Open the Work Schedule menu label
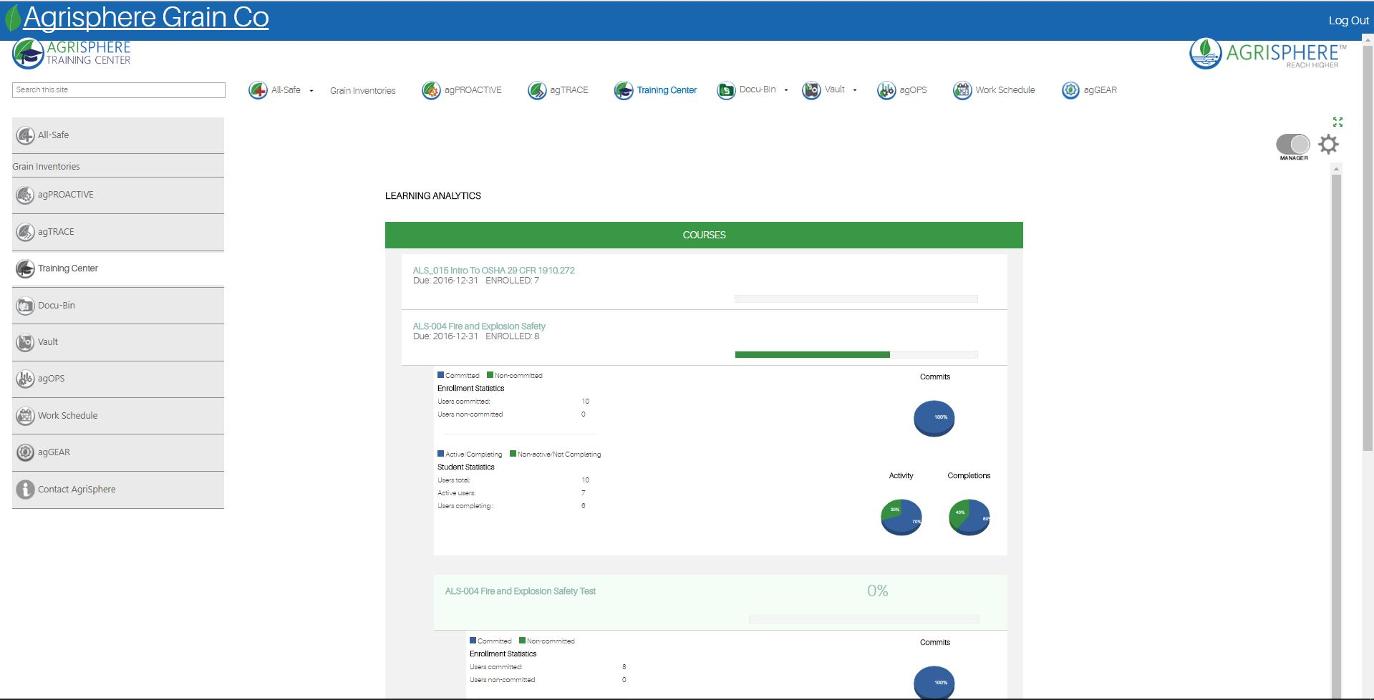1374x700 pixels. (1005, 90)
